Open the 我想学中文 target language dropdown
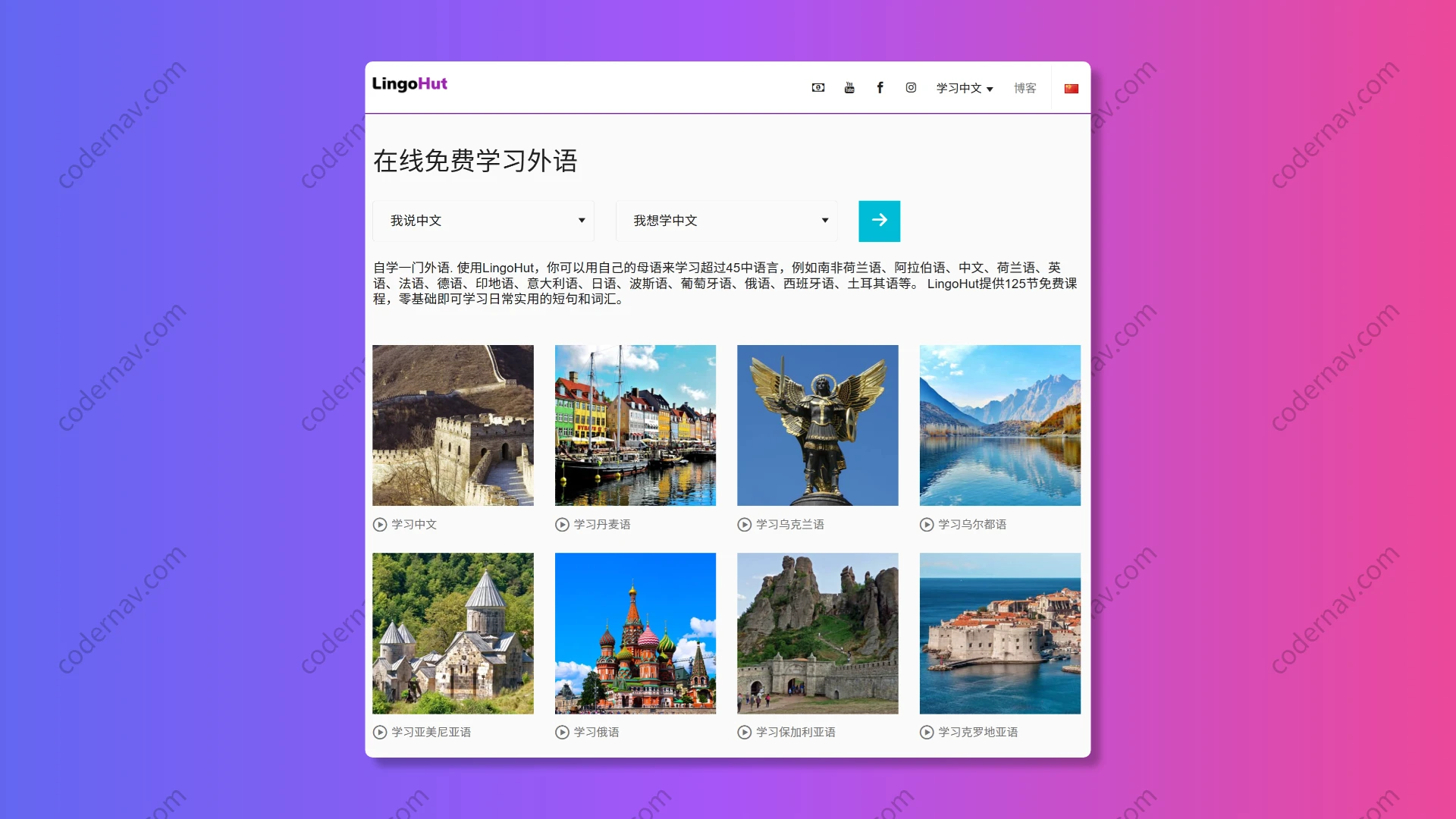The image size is (1456, 819). click(x=726, y=221)
